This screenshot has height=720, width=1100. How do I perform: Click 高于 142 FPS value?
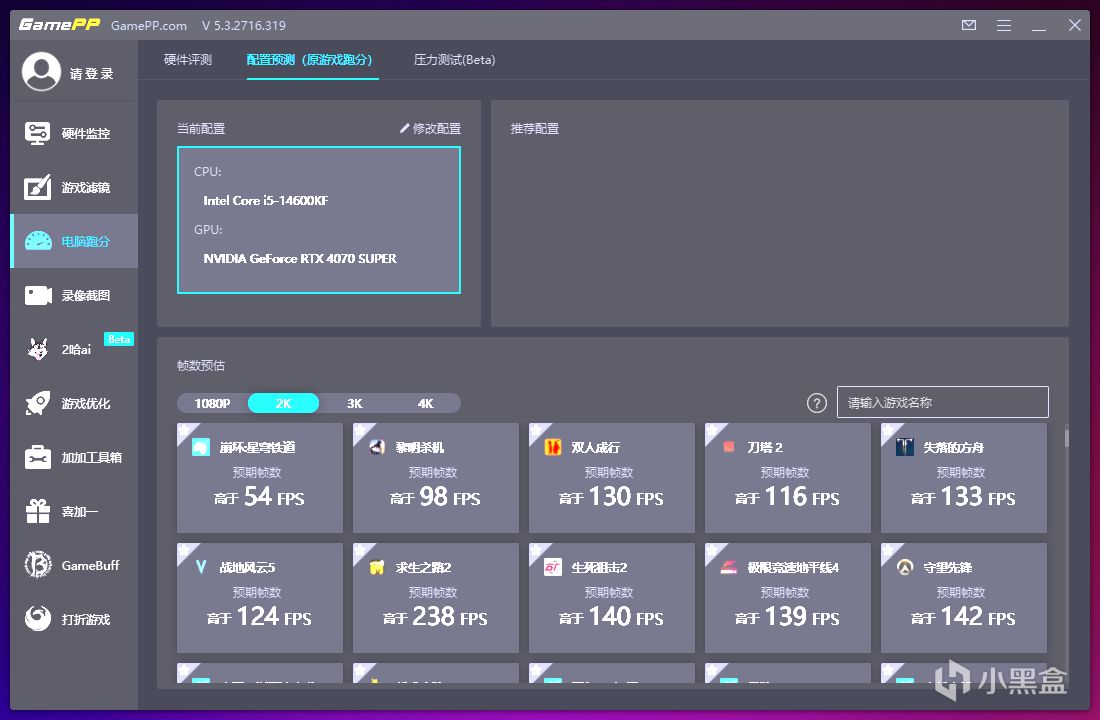(963, 617)
